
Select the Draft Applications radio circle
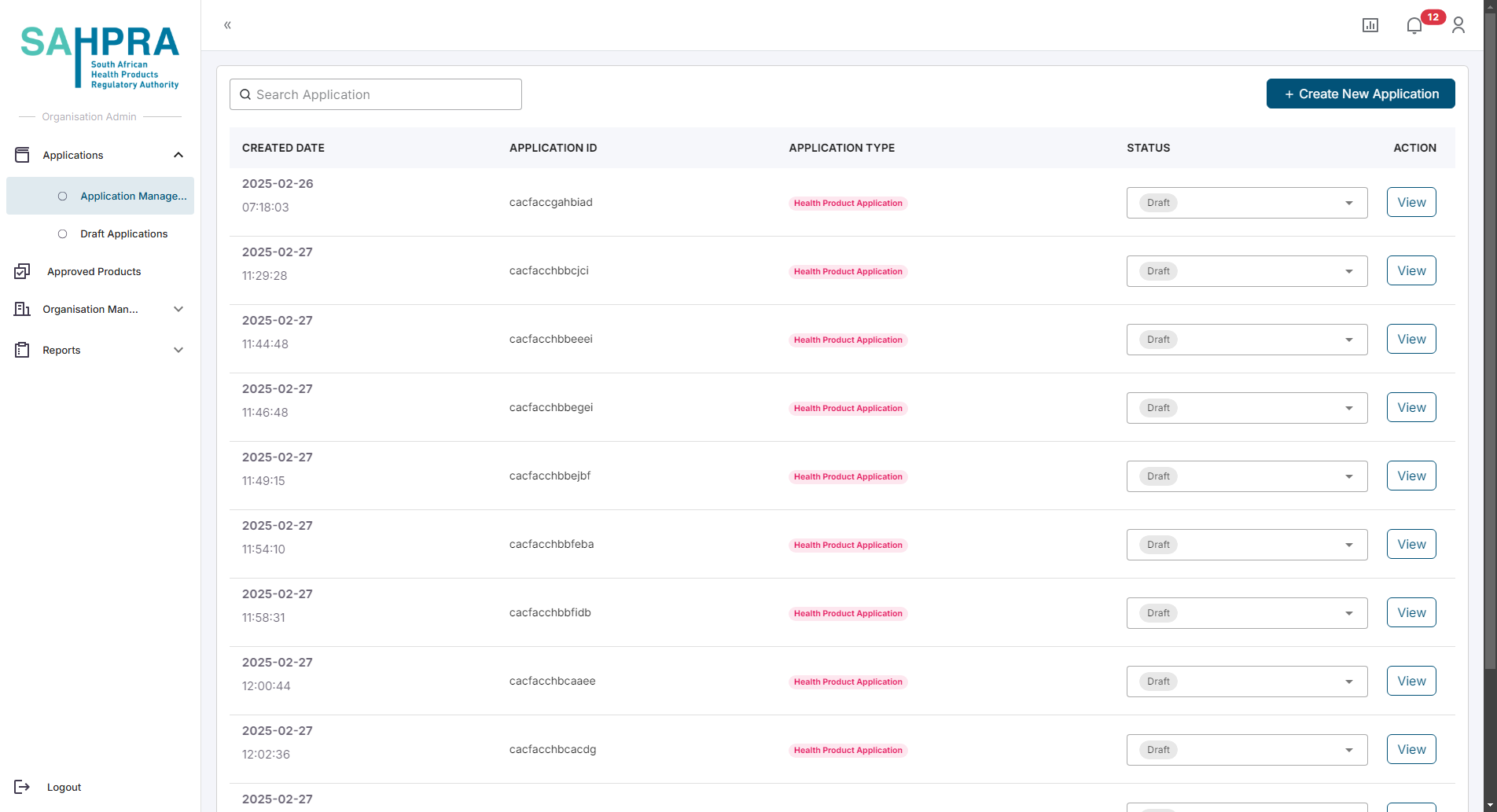click(x=63, y=233)
